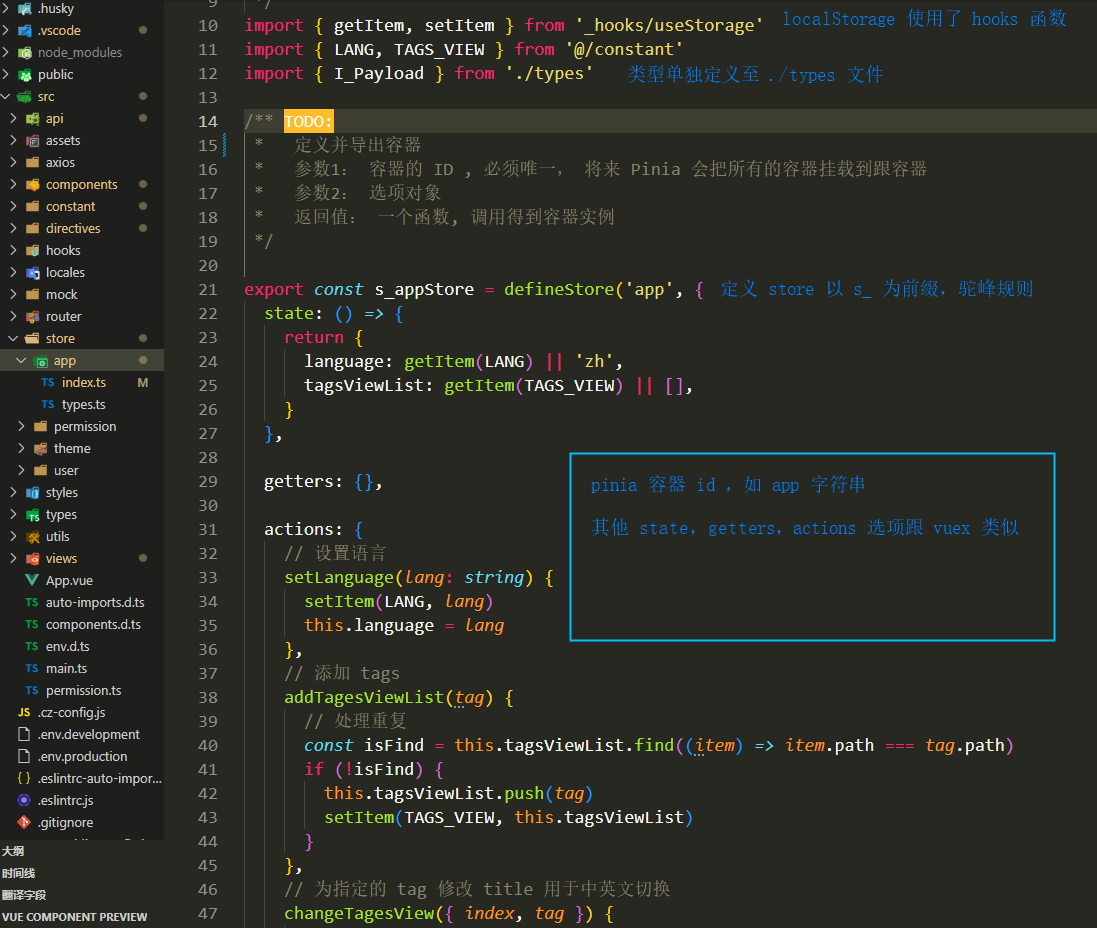Collapse the src folder chevron
The width and height of the screenshot is (1097, 928).
pyautogui.click(x=6, y=97)
